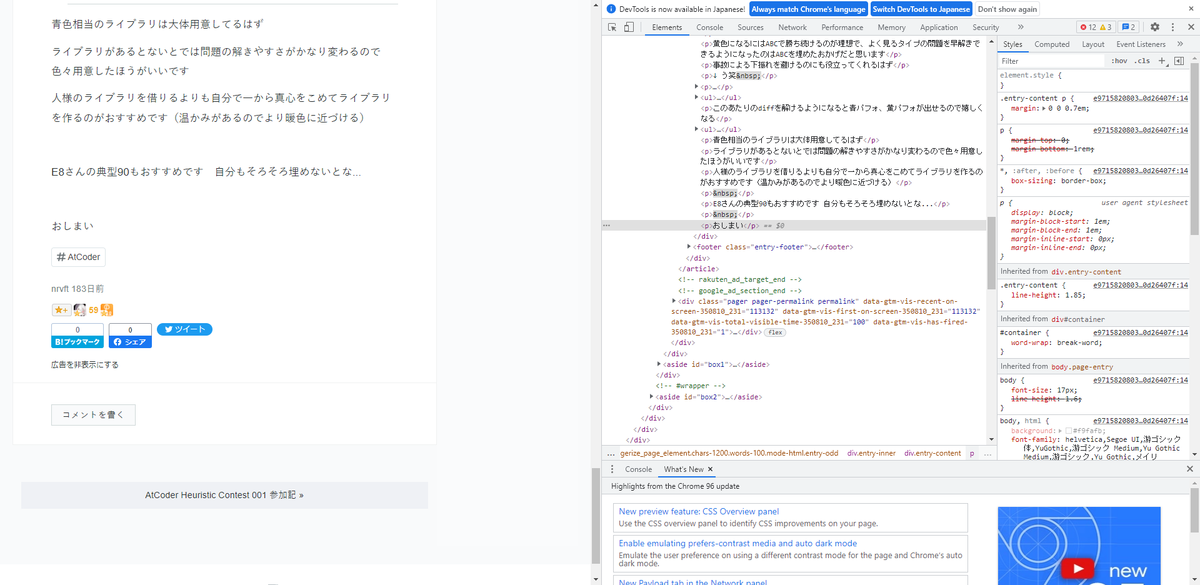Open drawer three-dot menu beside Console
Screen dimensions: 1200x585
[x=611, y=469]
